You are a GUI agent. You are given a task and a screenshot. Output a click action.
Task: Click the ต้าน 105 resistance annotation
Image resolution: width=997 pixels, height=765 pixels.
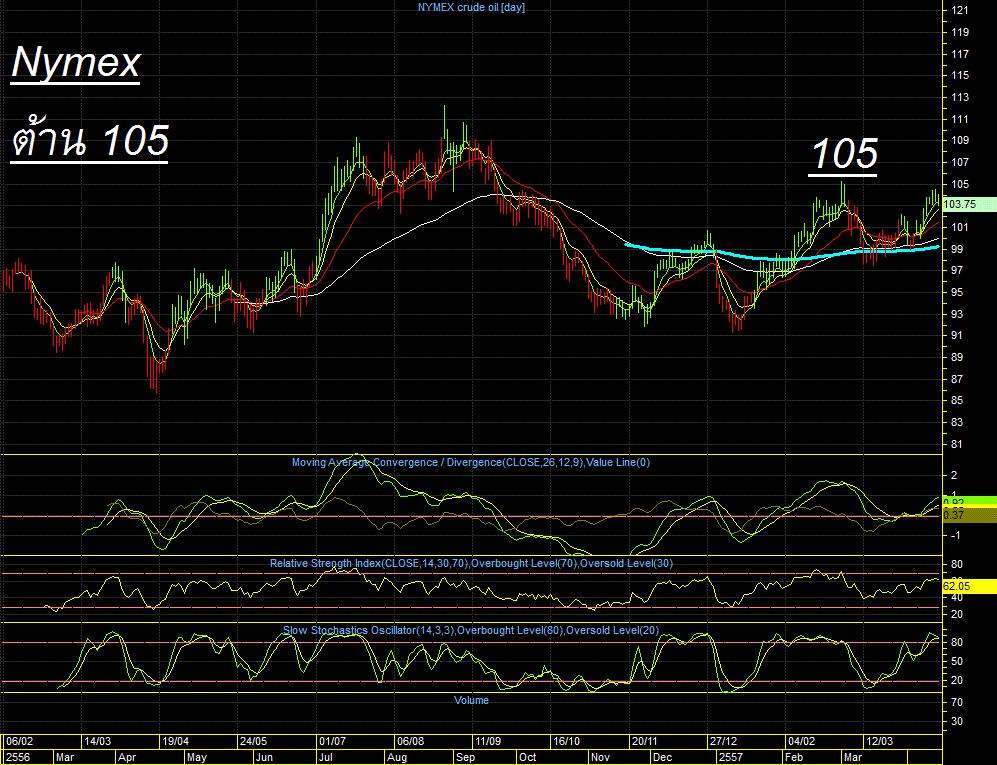[x=90, y=141]
